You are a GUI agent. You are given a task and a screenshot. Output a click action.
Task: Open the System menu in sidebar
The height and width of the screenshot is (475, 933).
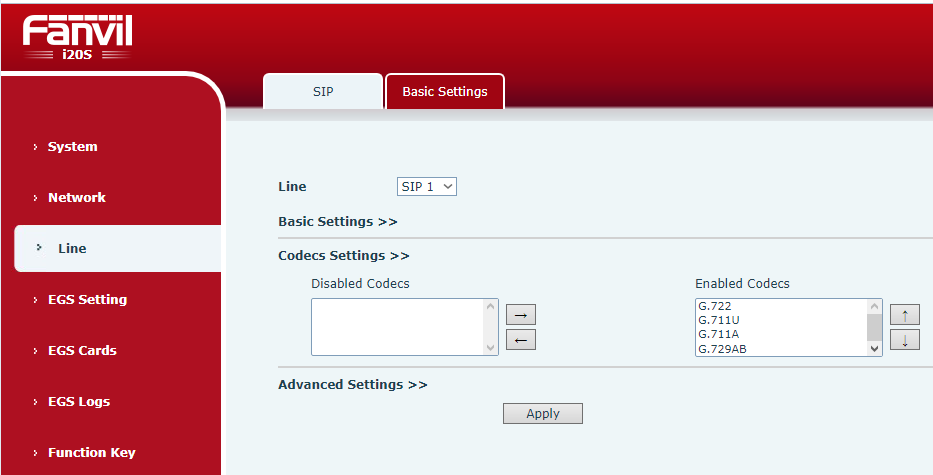pos(72,147)
